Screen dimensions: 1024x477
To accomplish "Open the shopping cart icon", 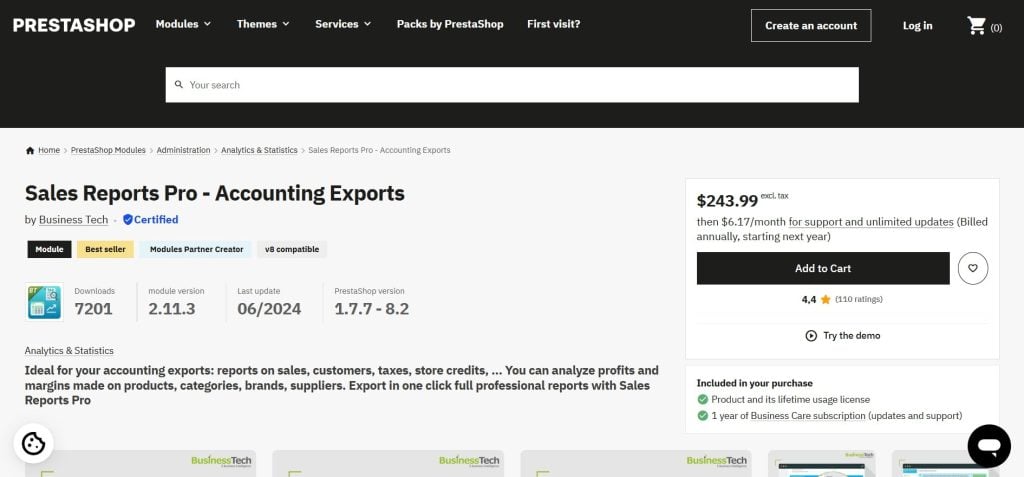I will point(976,25).
